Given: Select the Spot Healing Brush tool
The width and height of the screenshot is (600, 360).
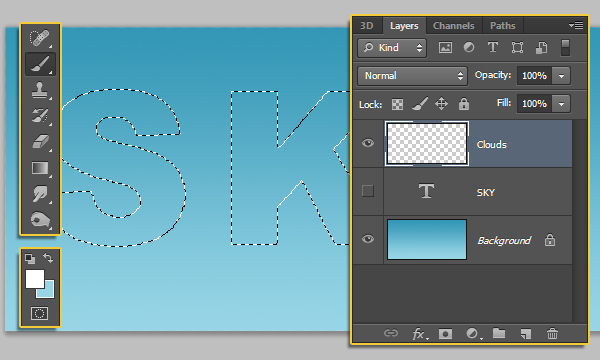Looking at the screenshot, I should (x=40, y=38).
